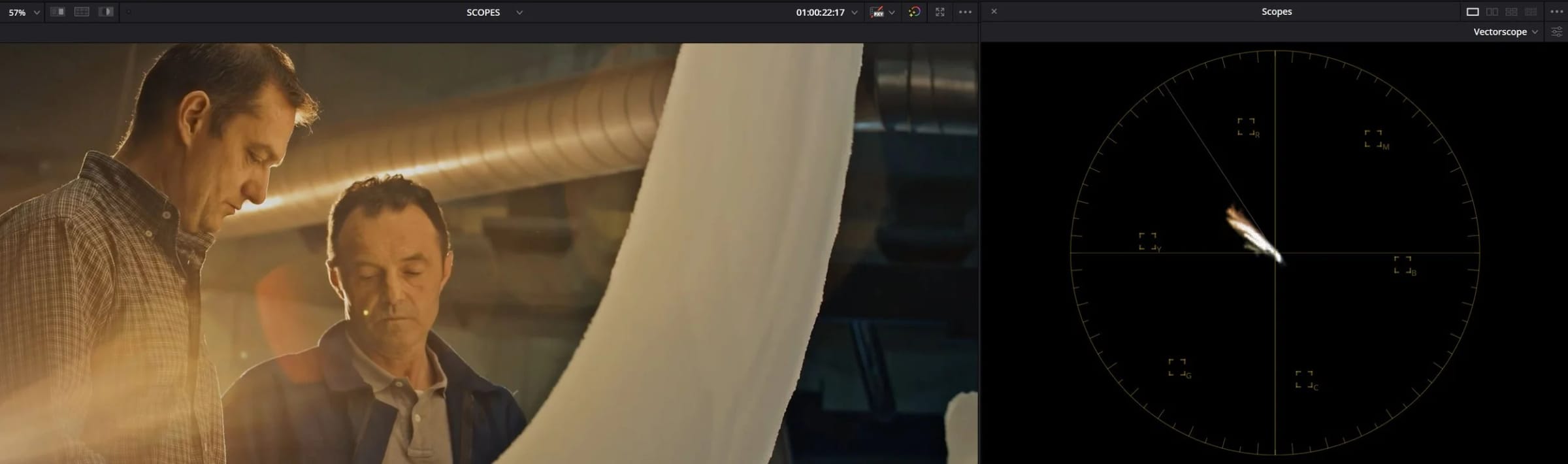The width and height of the screenshot is (1568, 464).
Task: Click the enhanced viewer expand icon
Action: (940, 12)
